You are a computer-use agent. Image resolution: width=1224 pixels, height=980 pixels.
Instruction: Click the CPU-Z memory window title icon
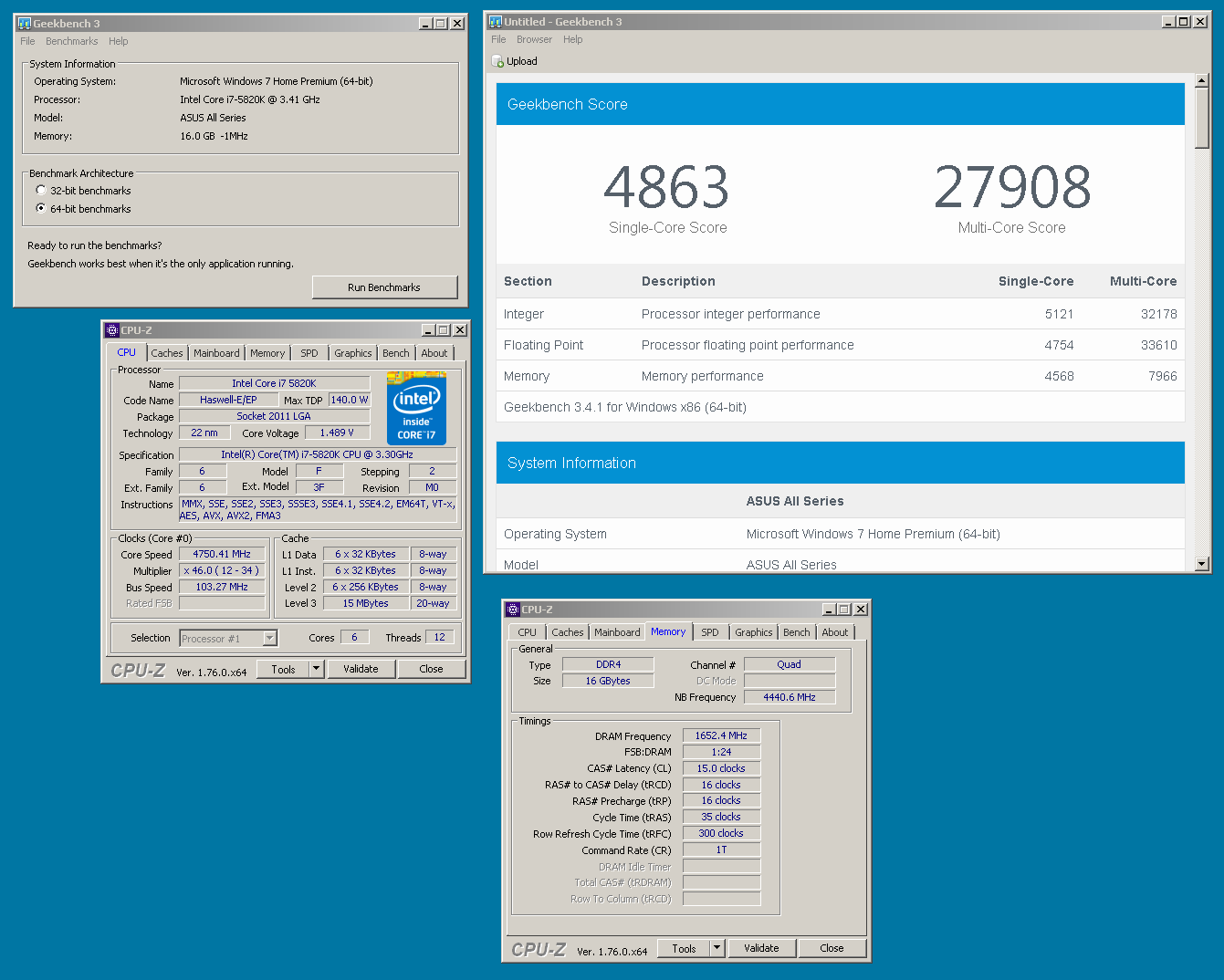pyautogui.click(x=513, y=610)
